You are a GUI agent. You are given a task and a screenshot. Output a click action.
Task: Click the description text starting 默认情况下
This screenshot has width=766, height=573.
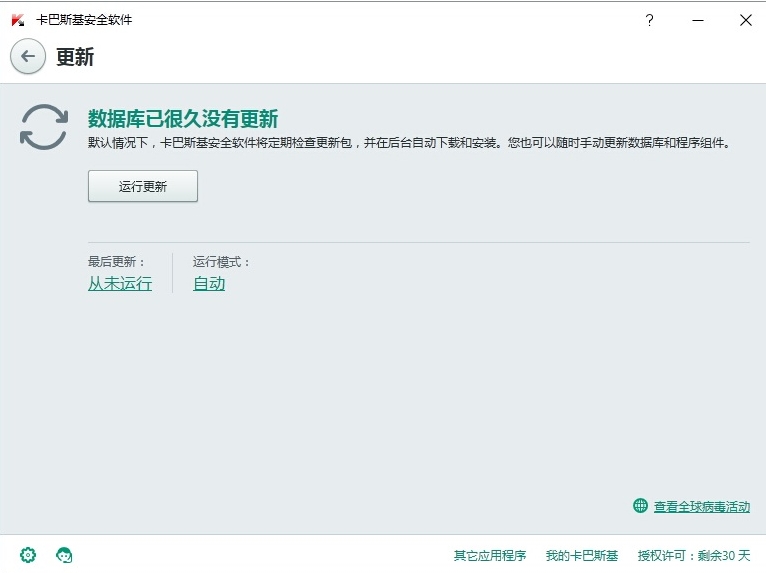click(x=409, y=143)
